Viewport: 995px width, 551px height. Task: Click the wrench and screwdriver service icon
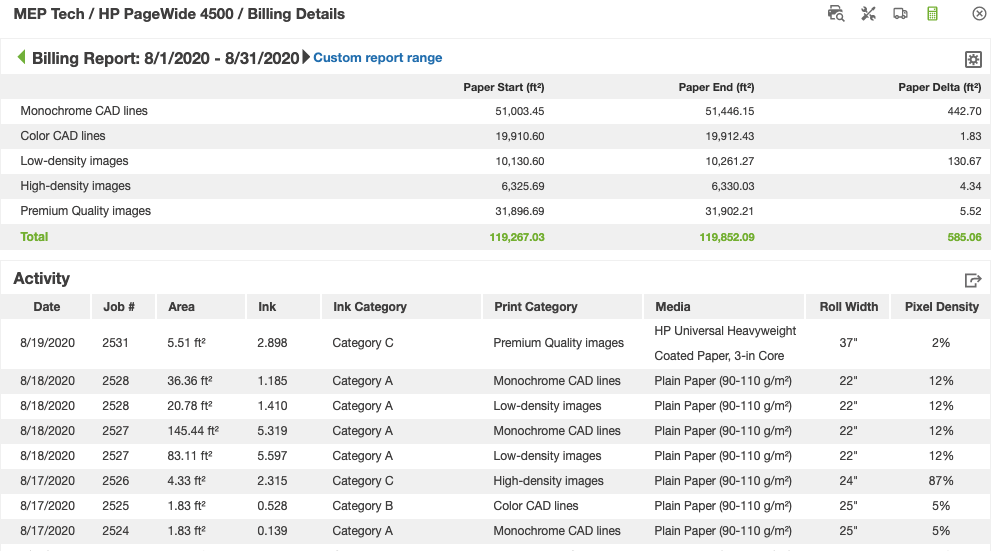point(868,14)
